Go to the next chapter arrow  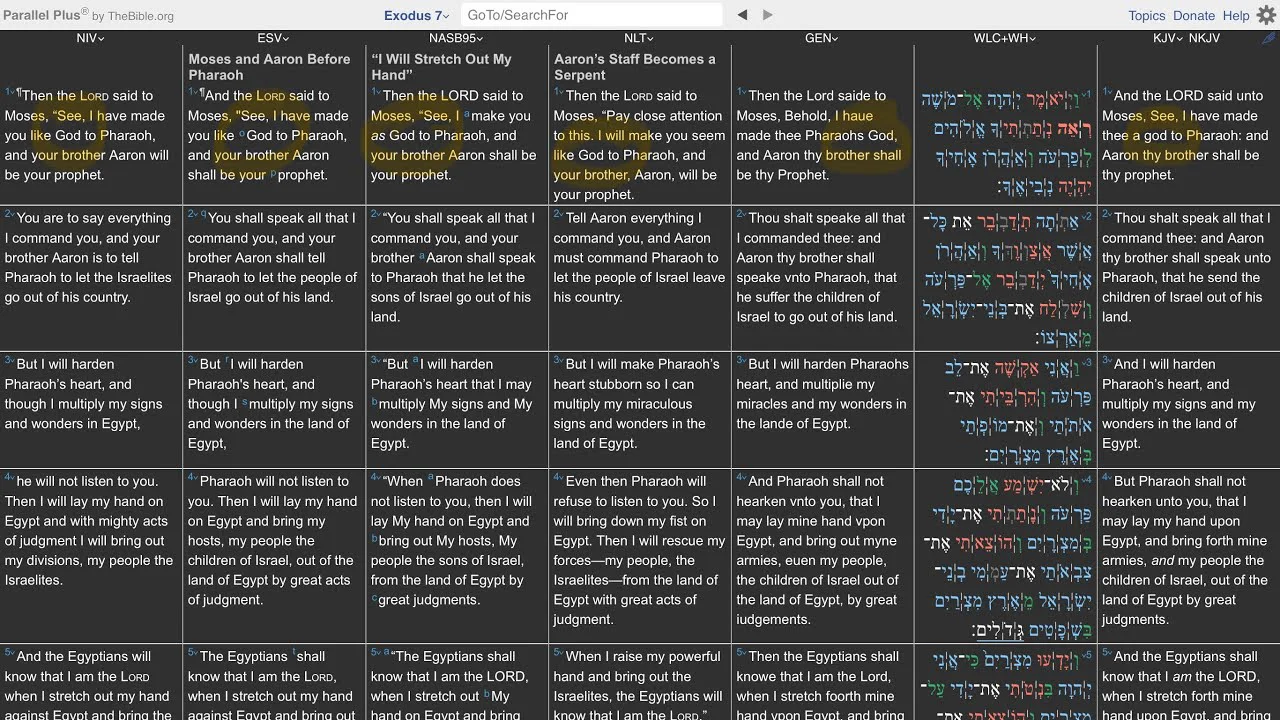click(768, 15)
